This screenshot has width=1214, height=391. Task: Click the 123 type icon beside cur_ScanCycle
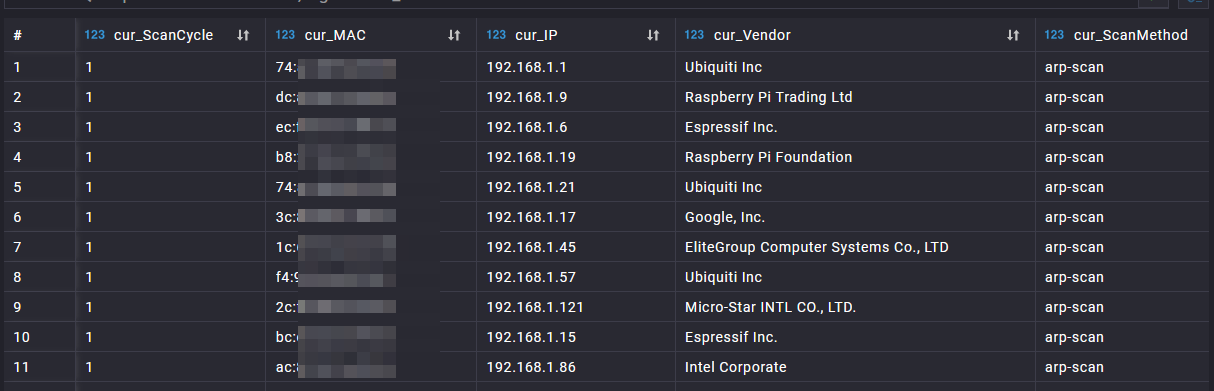pos(95,35)
